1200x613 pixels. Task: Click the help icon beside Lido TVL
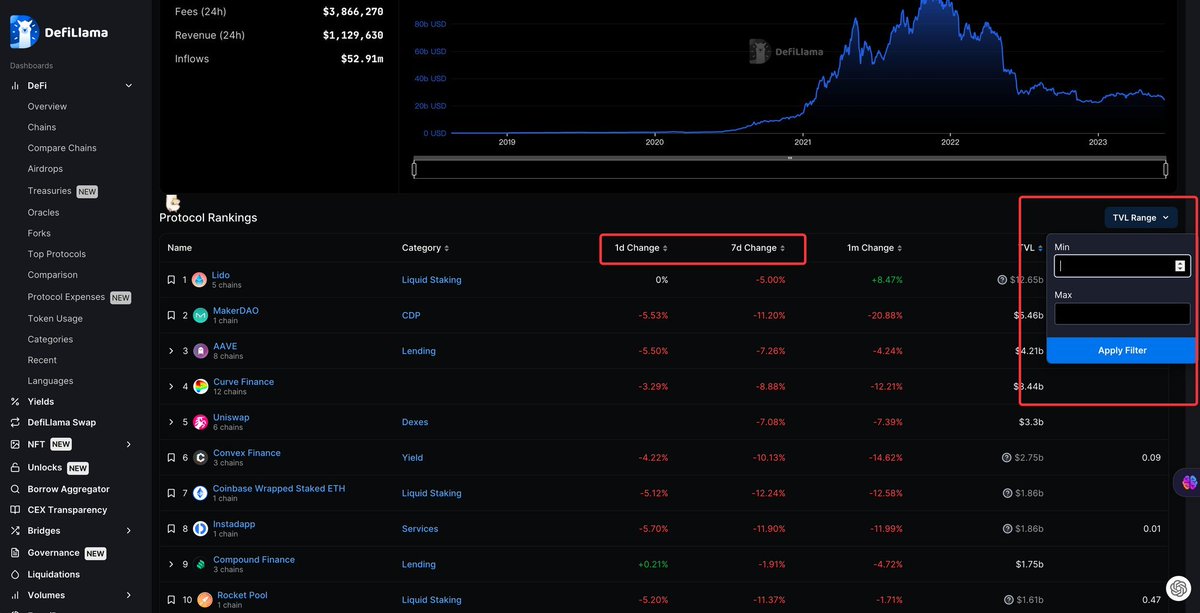1003,280
